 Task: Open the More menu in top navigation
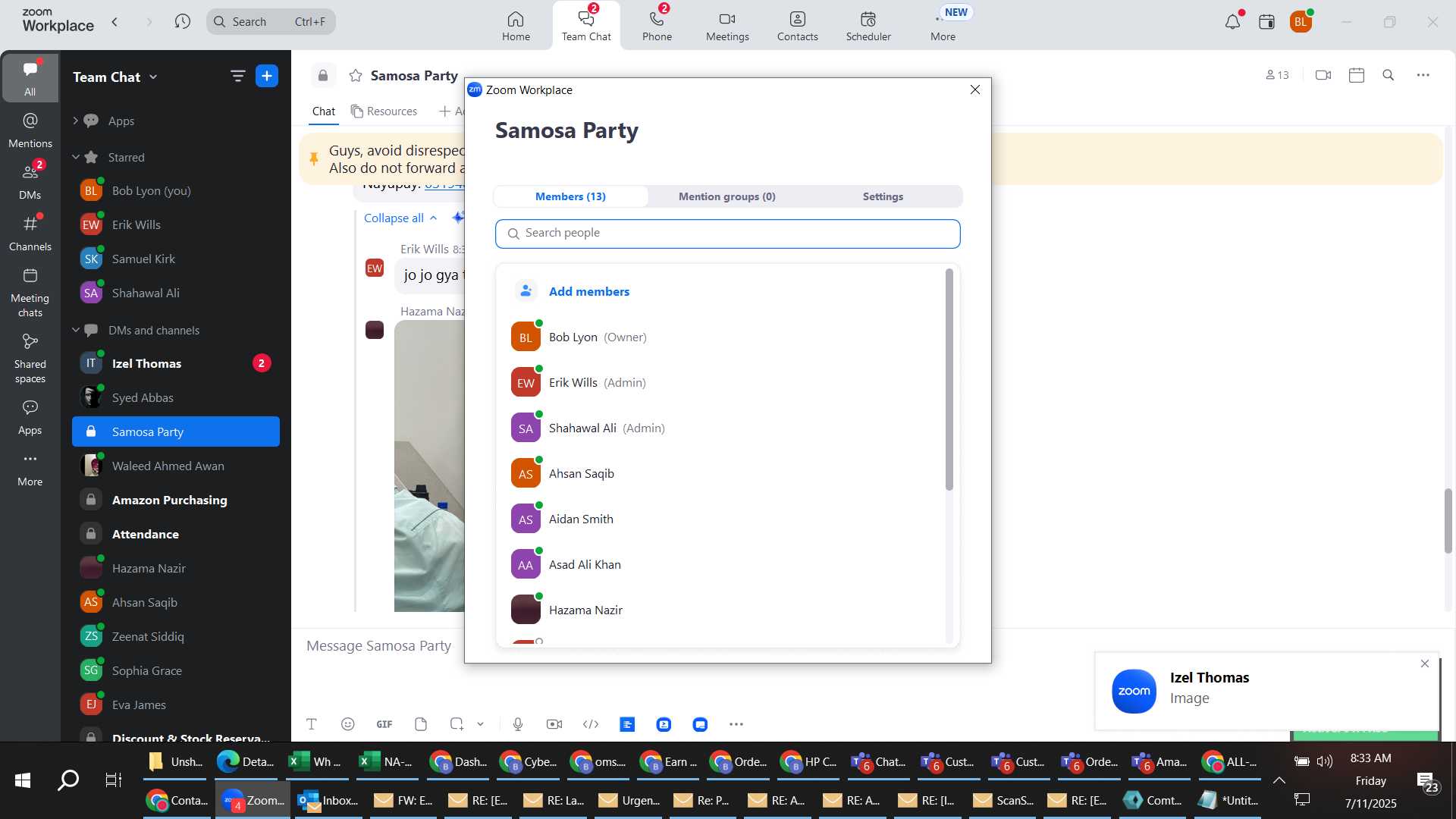point(943,26)
